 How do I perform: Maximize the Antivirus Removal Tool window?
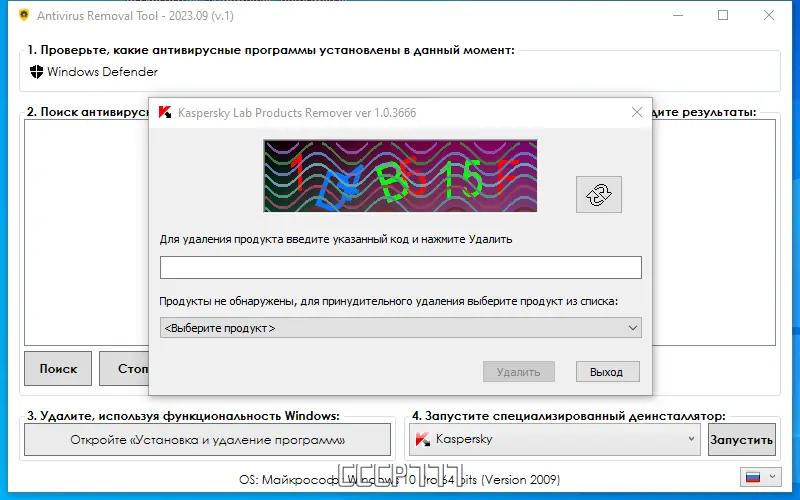pyautogui.click(x=723, y=15)
